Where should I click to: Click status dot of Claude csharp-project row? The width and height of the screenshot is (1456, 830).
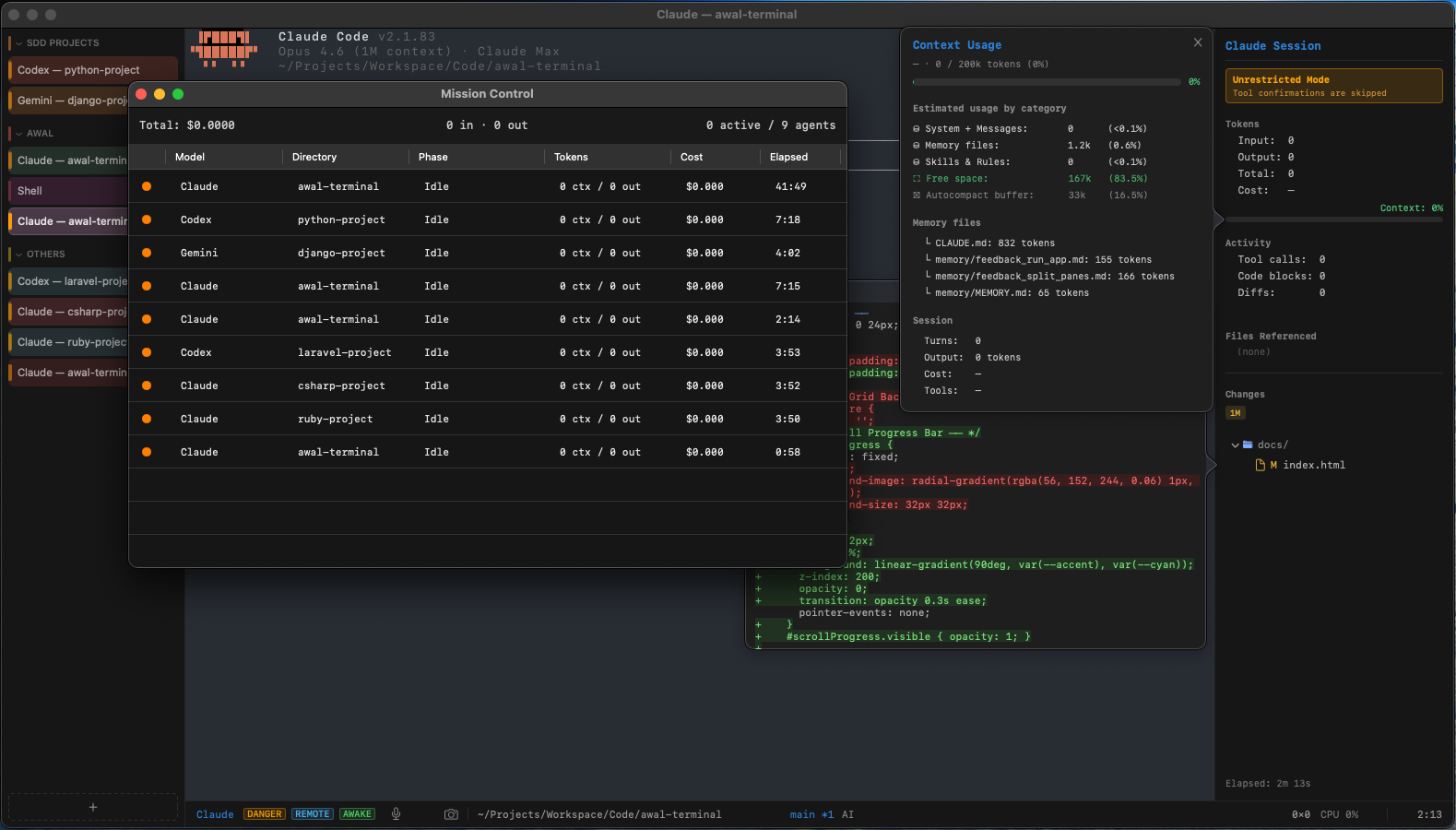tap(147, 385)
